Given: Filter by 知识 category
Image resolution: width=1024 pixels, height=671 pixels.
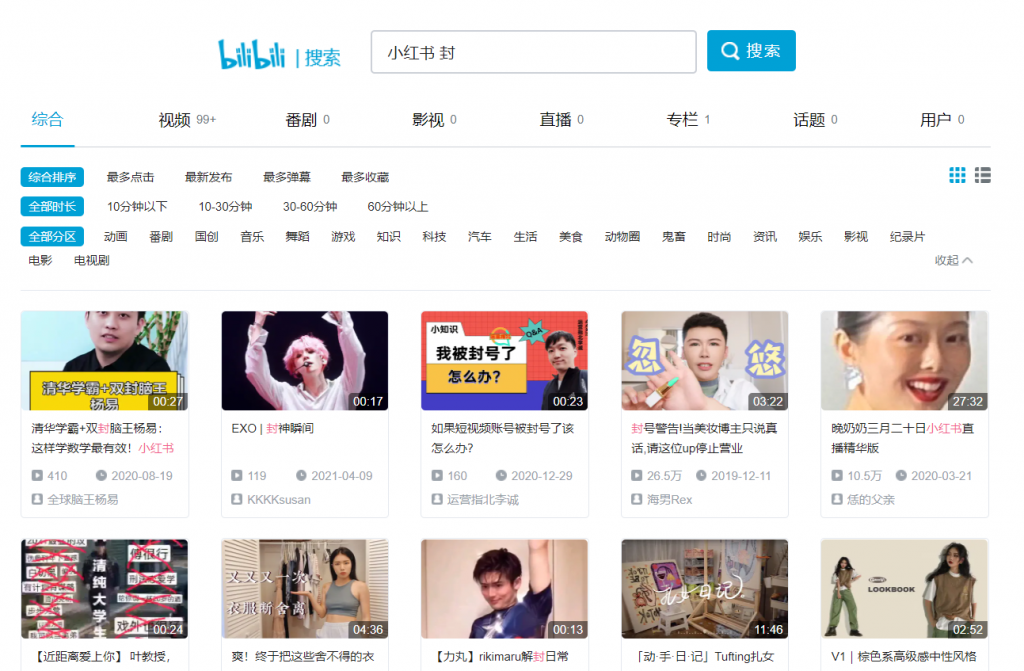Looking at the screenshot, I should 389,237.
